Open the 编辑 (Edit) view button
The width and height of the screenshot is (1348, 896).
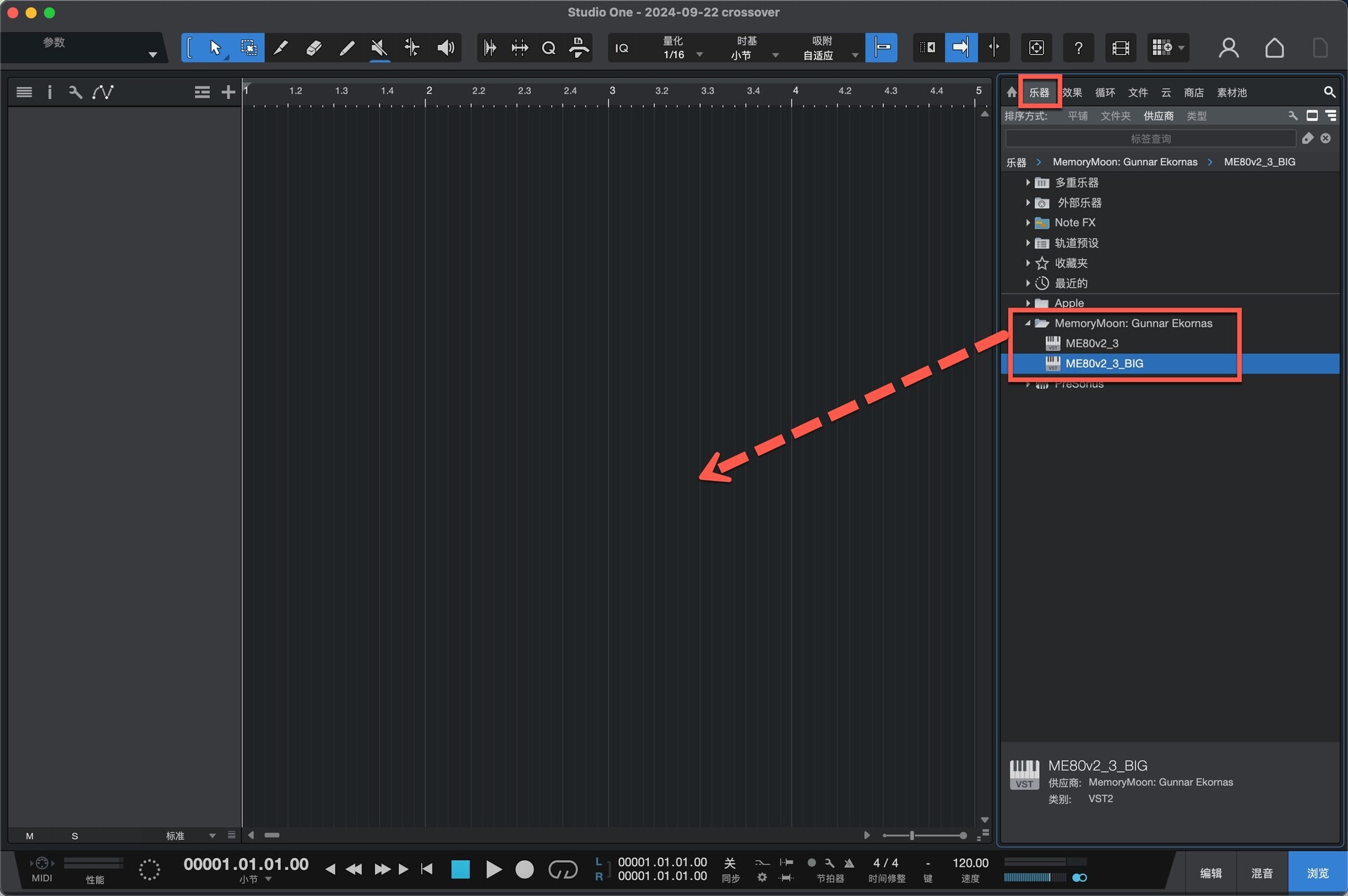click(1210, 873)
